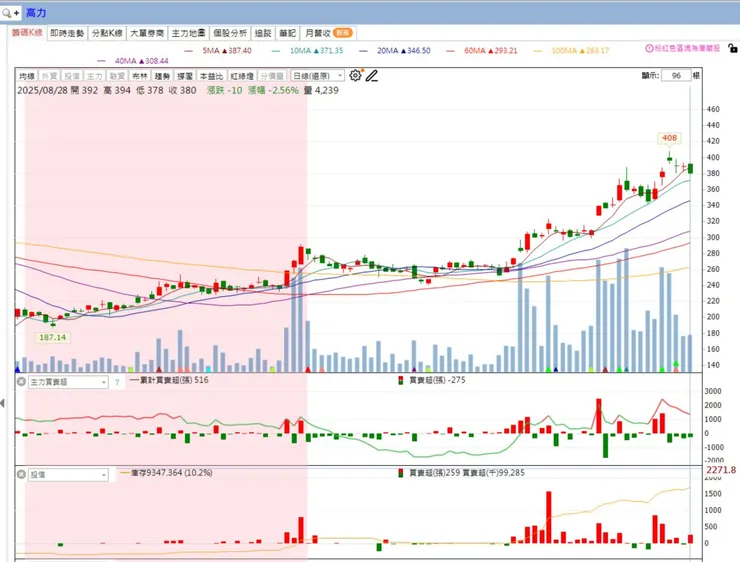
Task: Close the 投信 indicator panel
Action: (x=21, y=474)
